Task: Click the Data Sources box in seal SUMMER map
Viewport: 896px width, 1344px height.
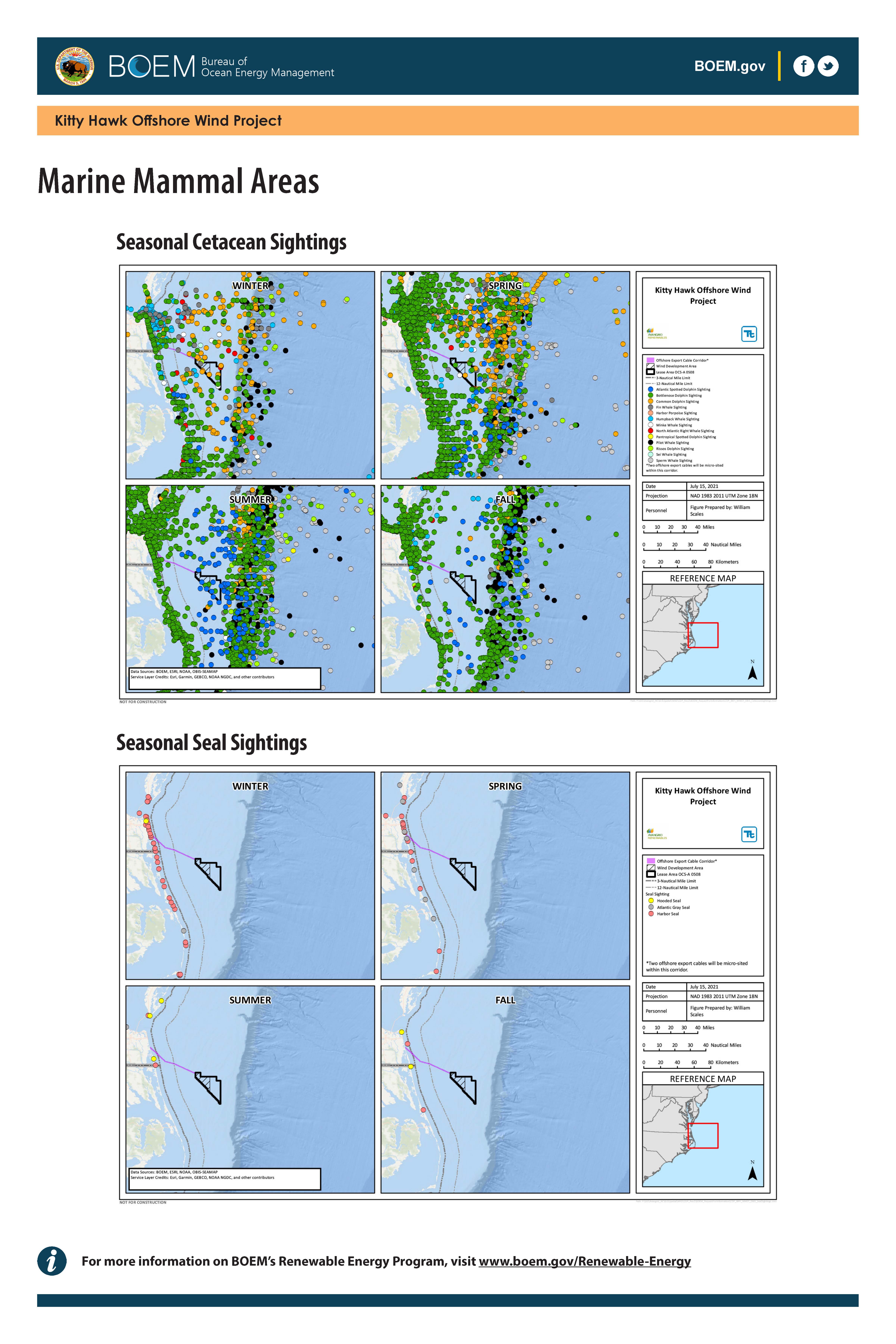Action: [x=225, y=1179]
